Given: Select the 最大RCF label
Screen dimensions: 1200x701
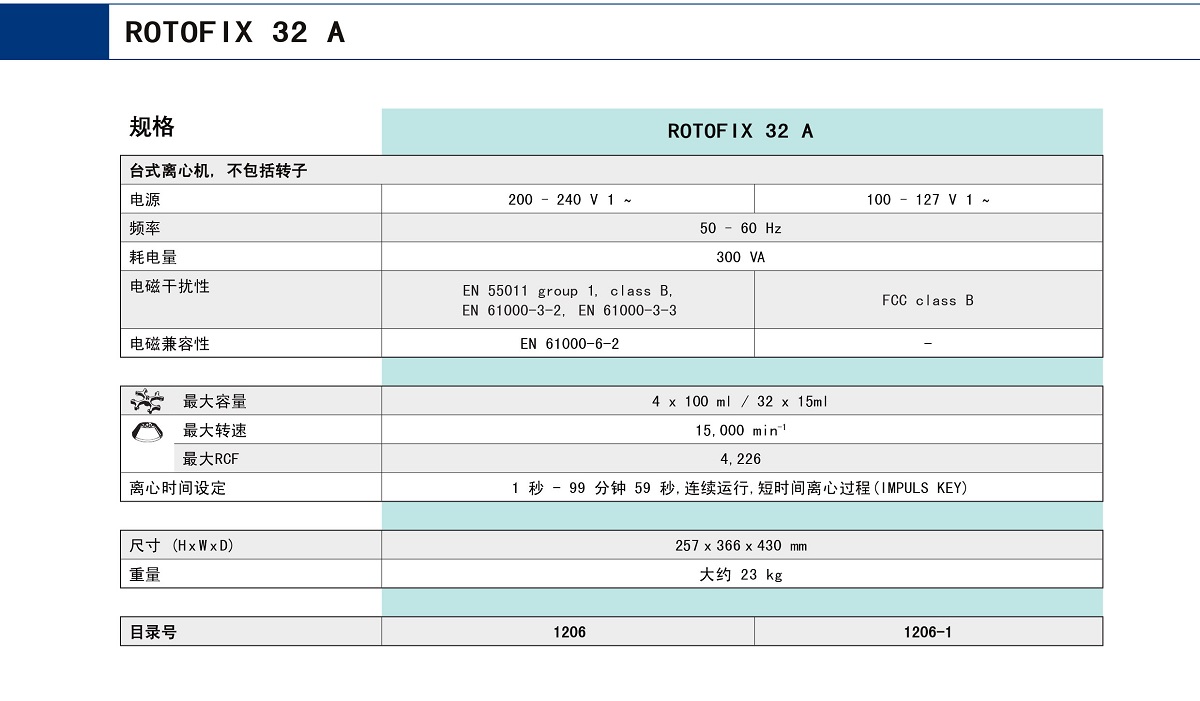Looking at the screenshot, I should [211, 460].
